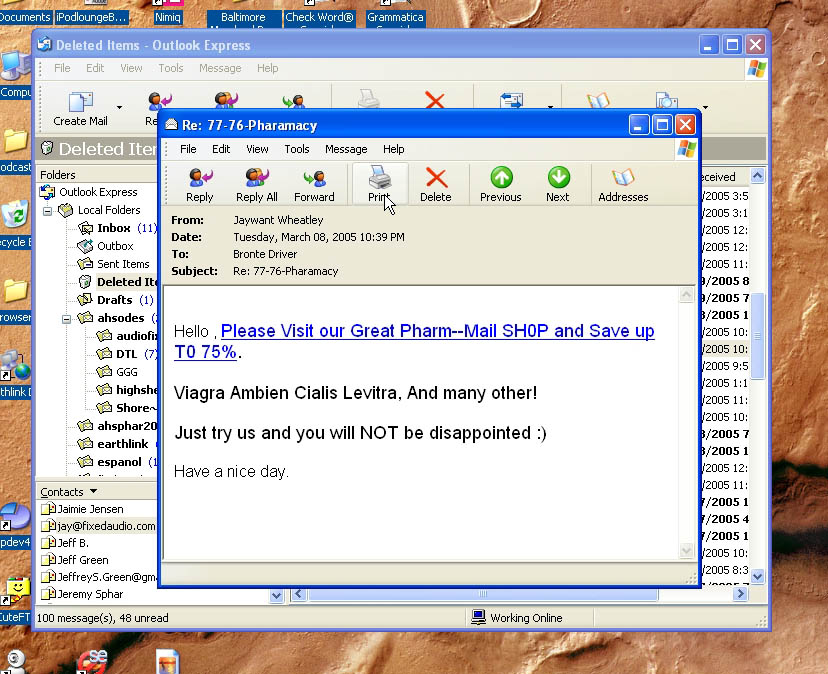Viewport: 828px width, 674px height.
Task: Open Tools menu in Outlook Express main window
Action: point(171,68)
